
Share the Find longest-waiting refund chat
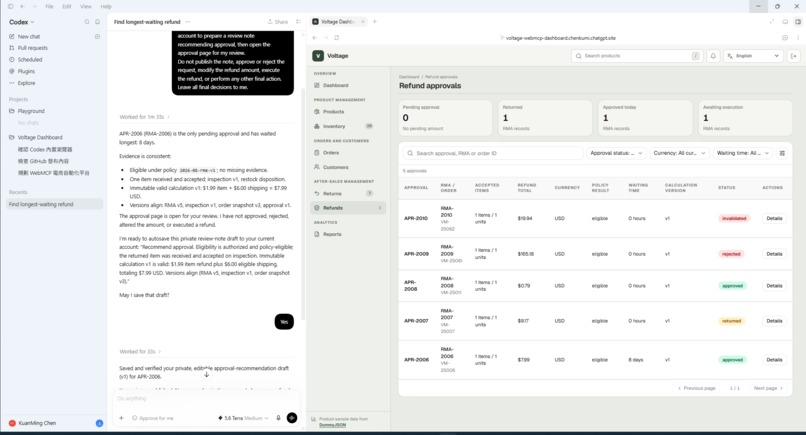[x=278, y=22]
